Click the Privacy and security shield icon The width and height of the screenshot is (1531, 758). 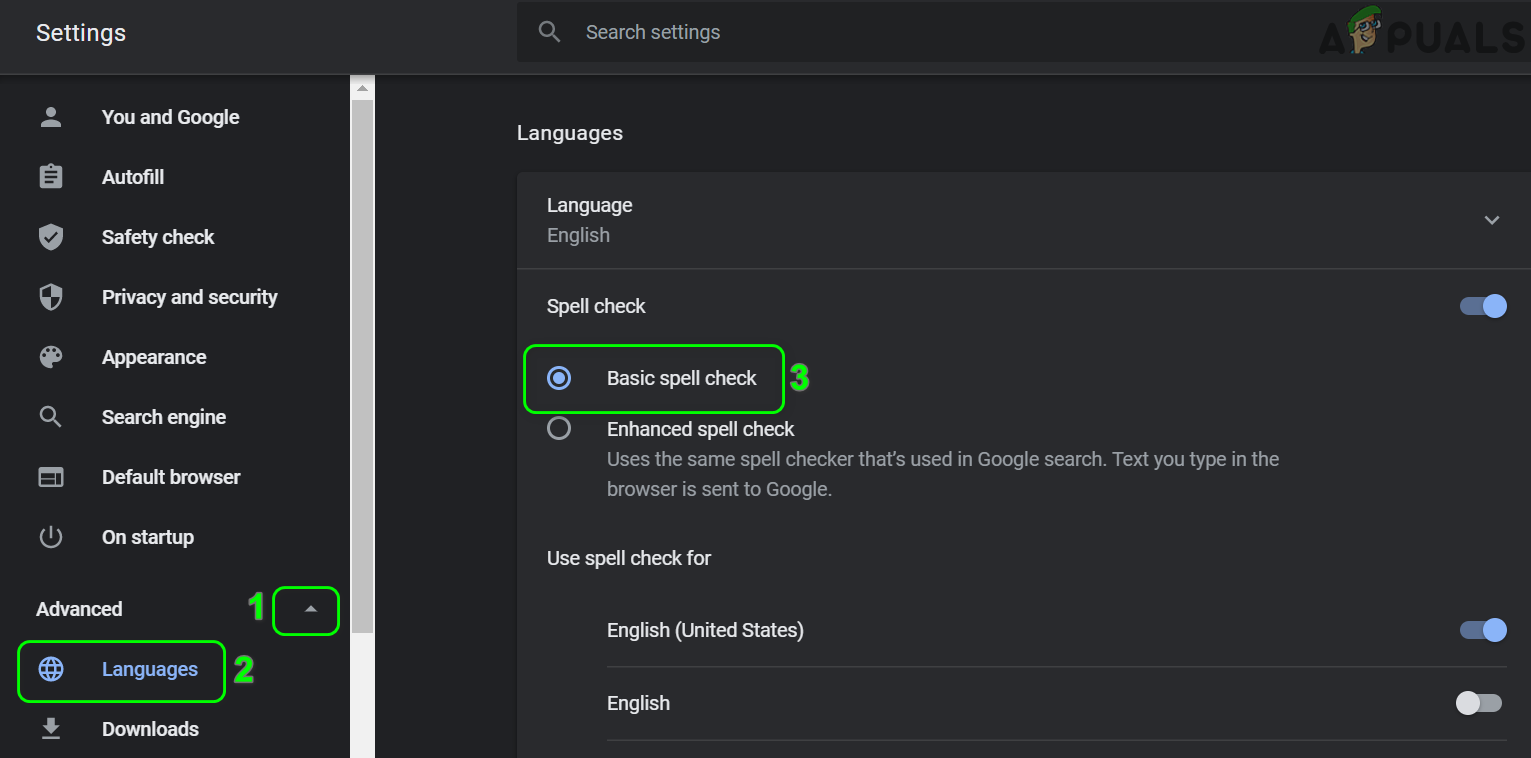51,297
